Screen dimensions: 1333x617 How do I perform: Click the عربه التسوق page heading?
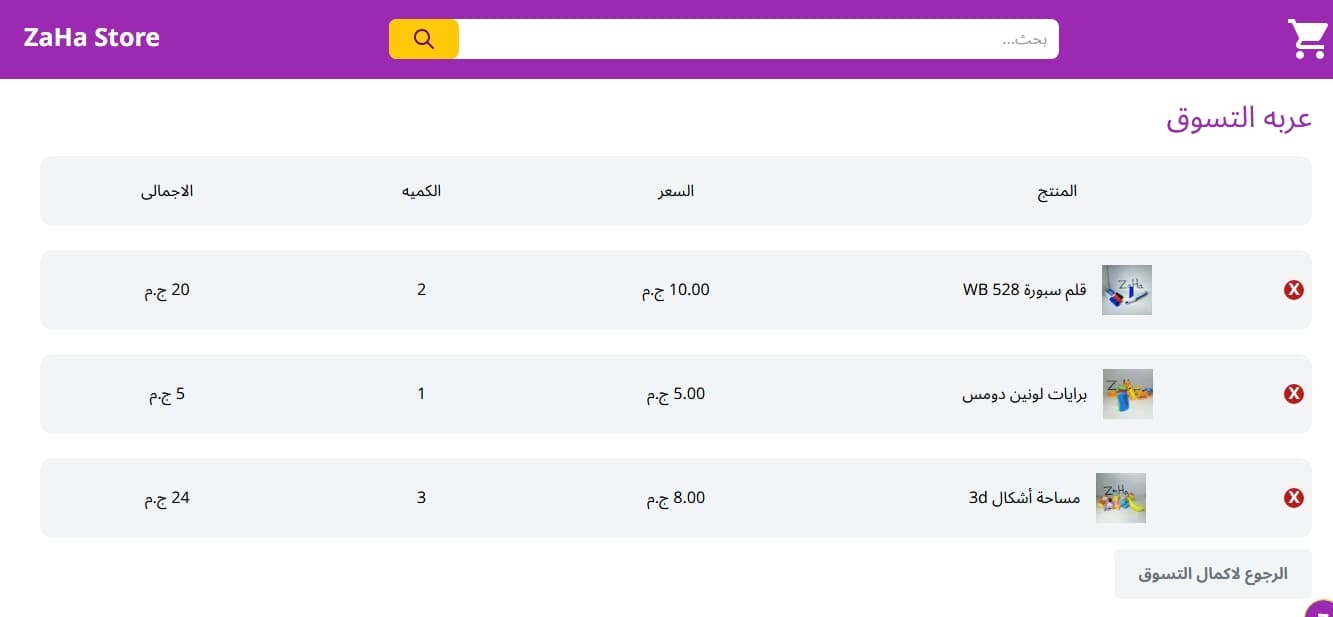coord(1238,118)
